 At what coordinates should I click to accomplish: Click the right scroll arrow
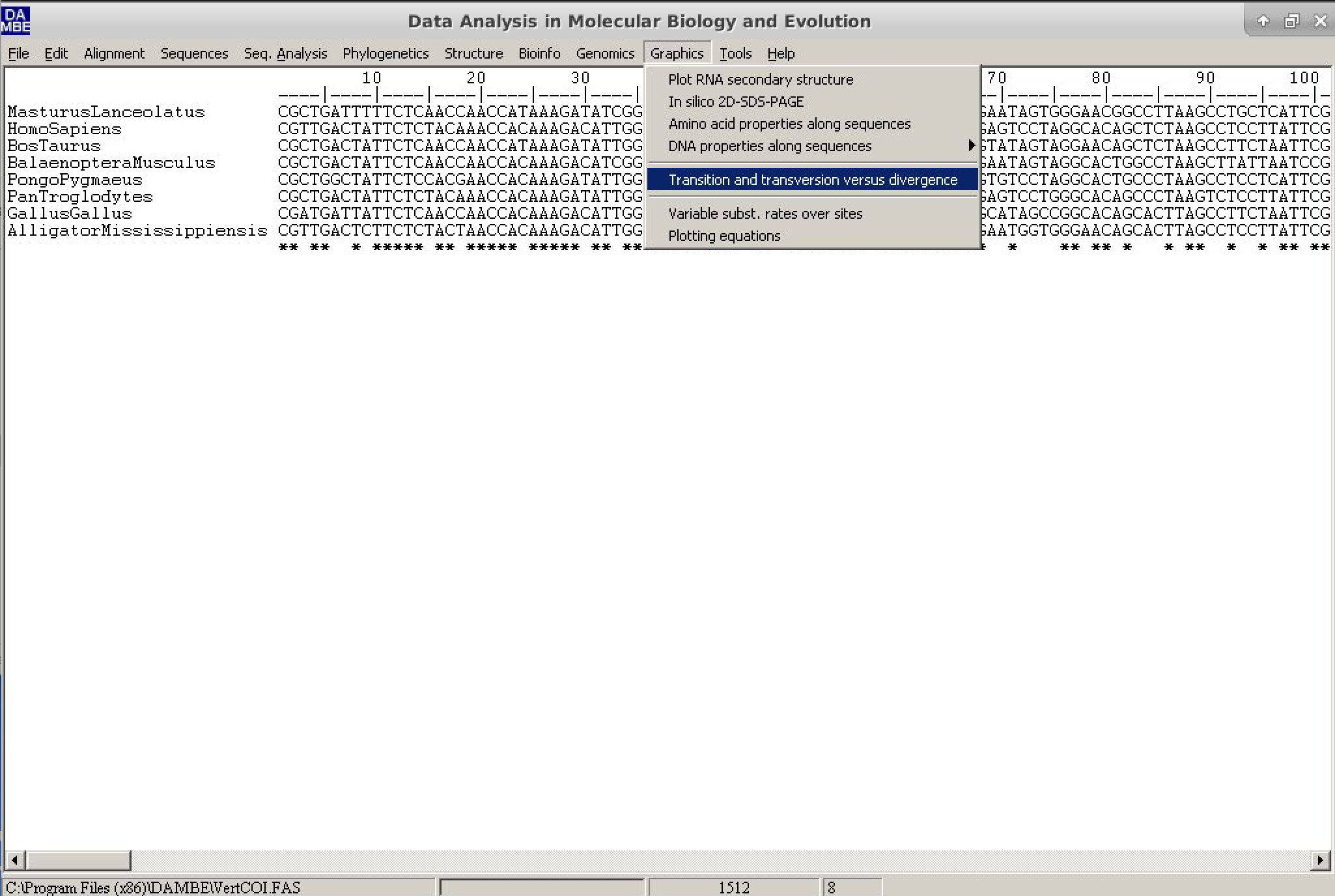click(1320, 860)
